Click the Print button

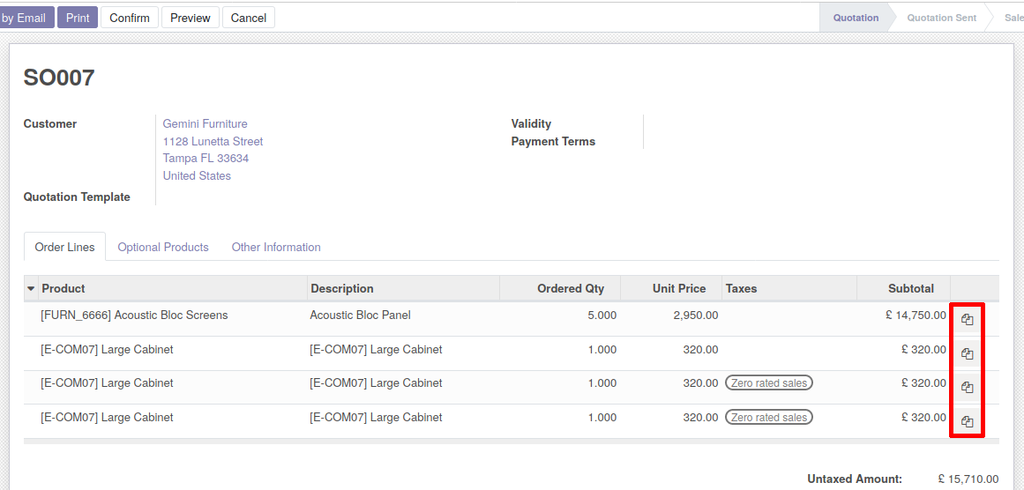[78, 18]
